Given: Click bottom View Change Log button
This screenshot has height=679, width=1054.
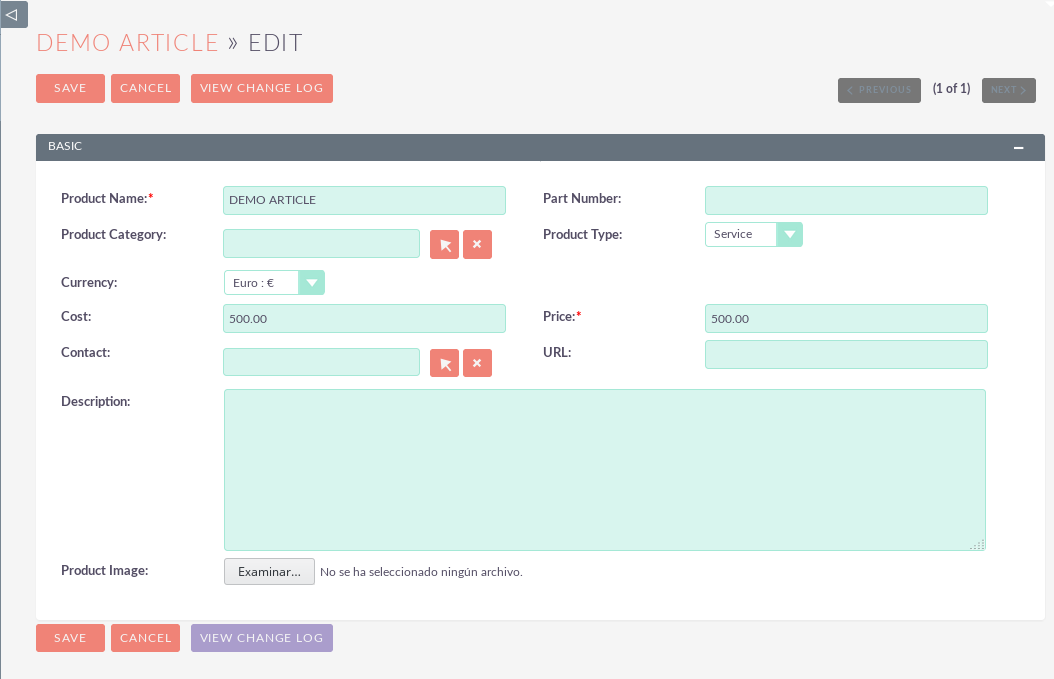Looking at the screenshot, I should point(261,638).
